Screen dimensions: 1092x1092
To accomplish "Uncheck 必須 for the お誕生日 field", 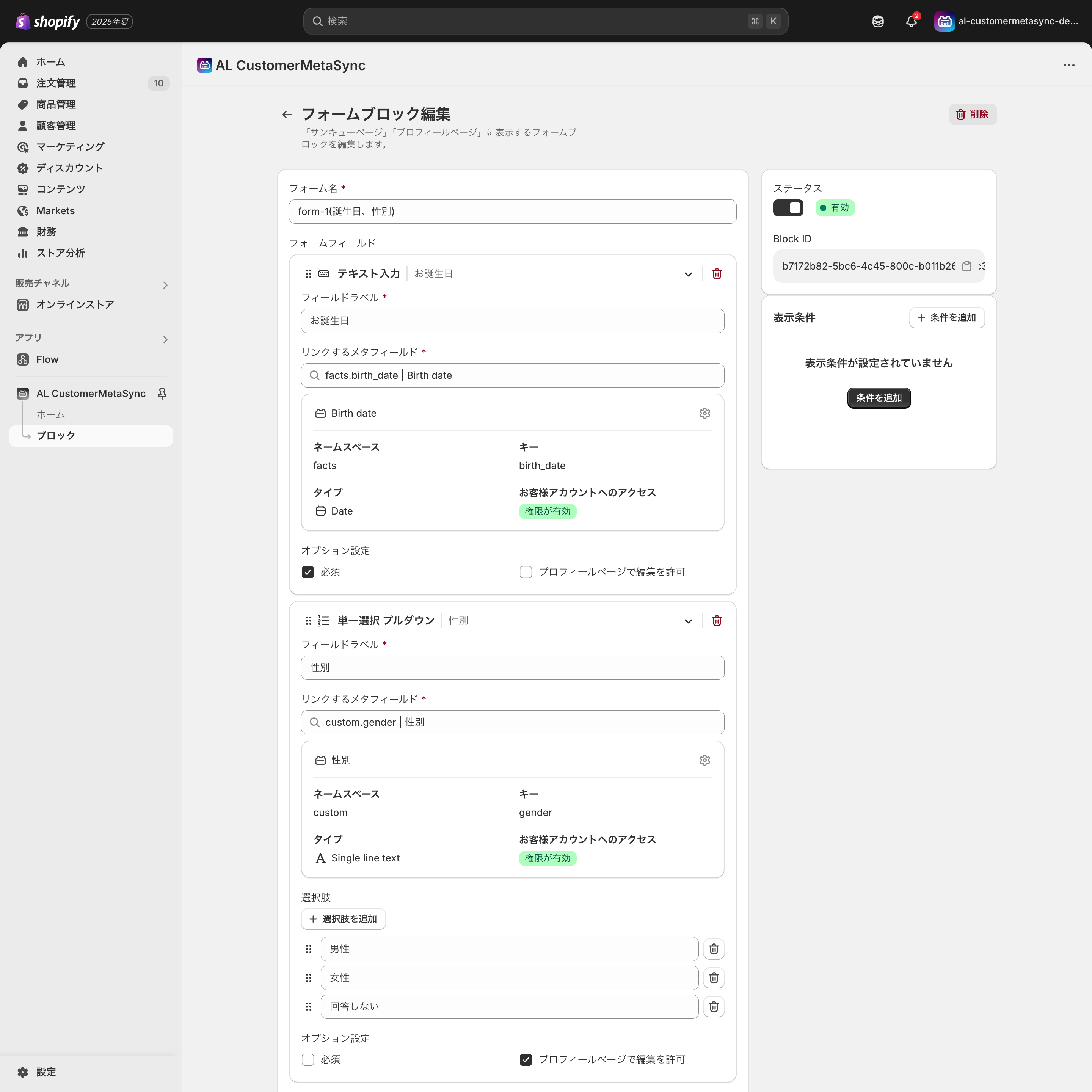I will 308,572.
